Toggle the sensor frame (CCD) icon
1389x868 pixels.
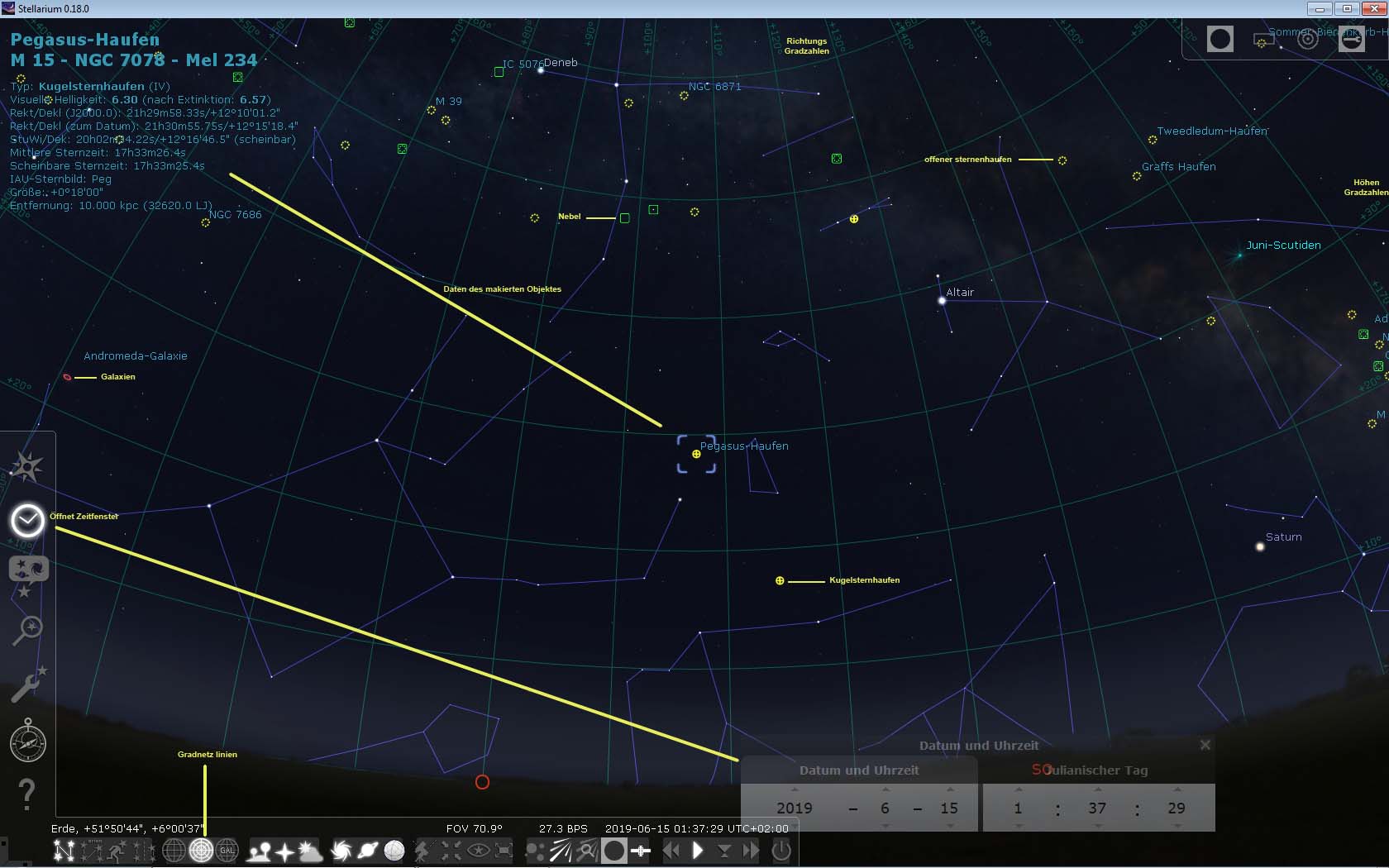click(1263, 39)
